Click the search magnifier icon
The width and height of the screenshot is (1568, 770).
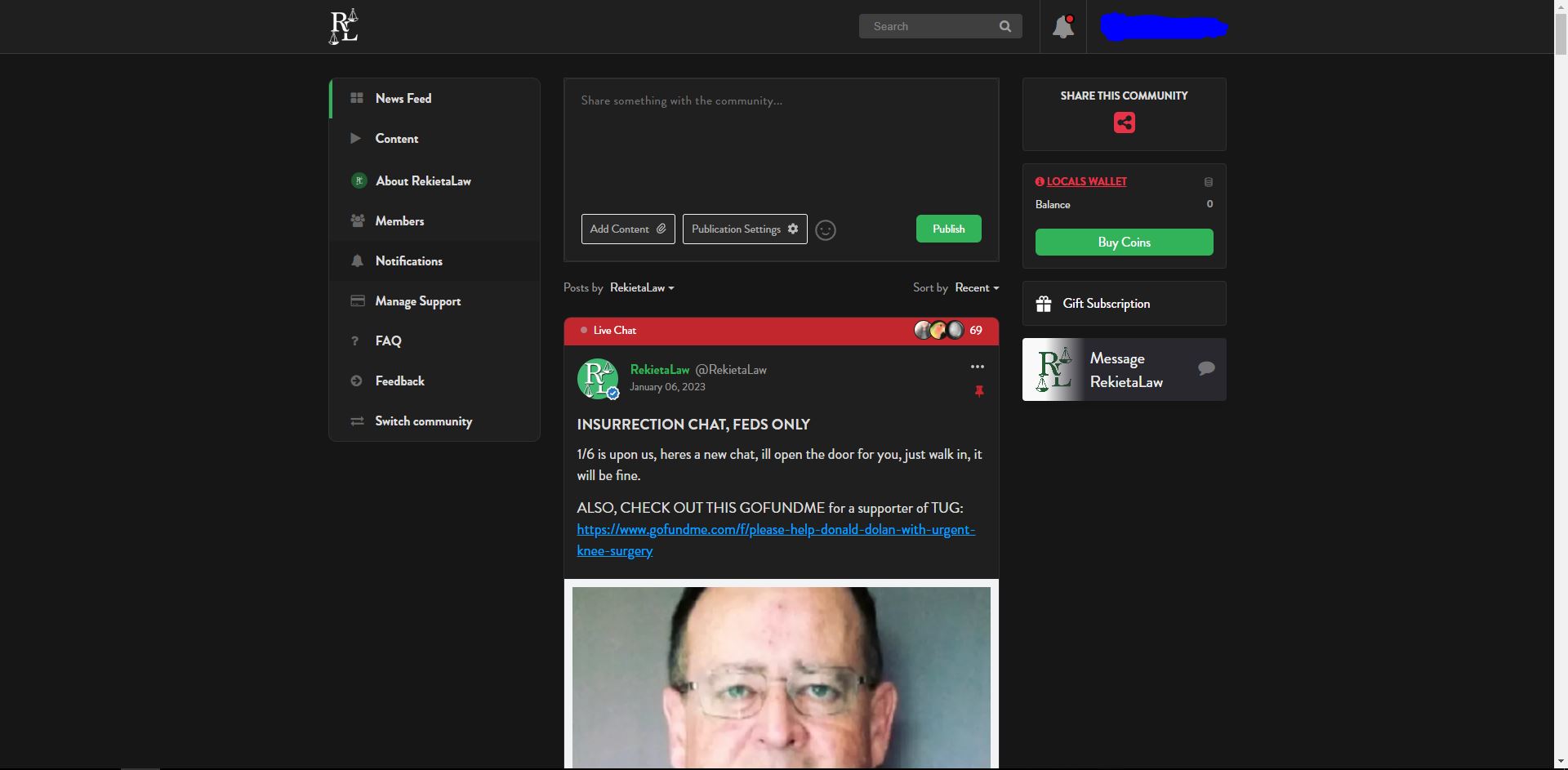click(1005, 26)
